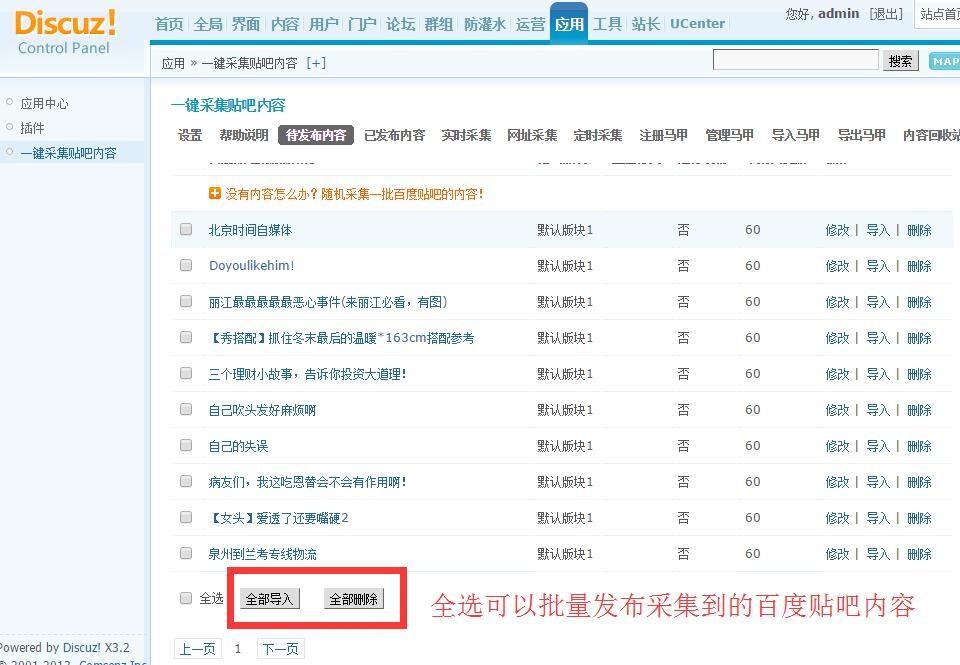Click 导入 for 三个理财小故事

coord(878,374)
